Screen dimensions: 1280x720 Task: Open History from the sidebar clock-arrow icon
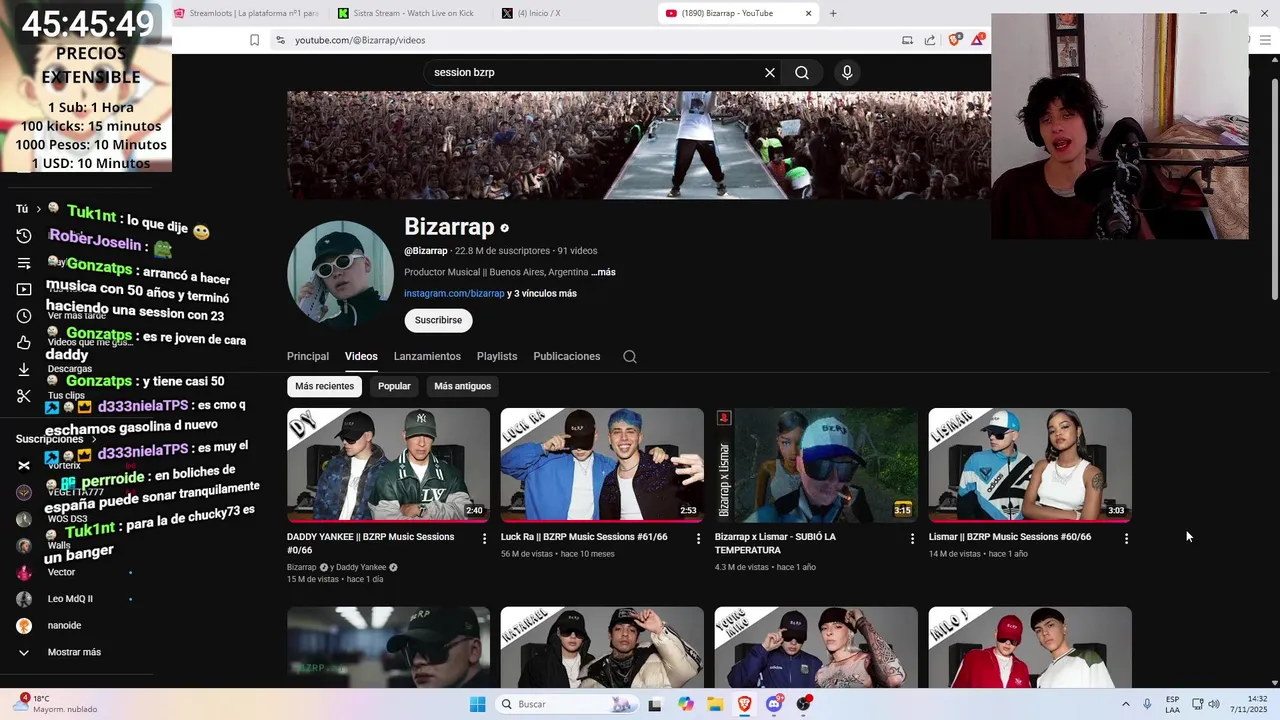pos(24,236)
